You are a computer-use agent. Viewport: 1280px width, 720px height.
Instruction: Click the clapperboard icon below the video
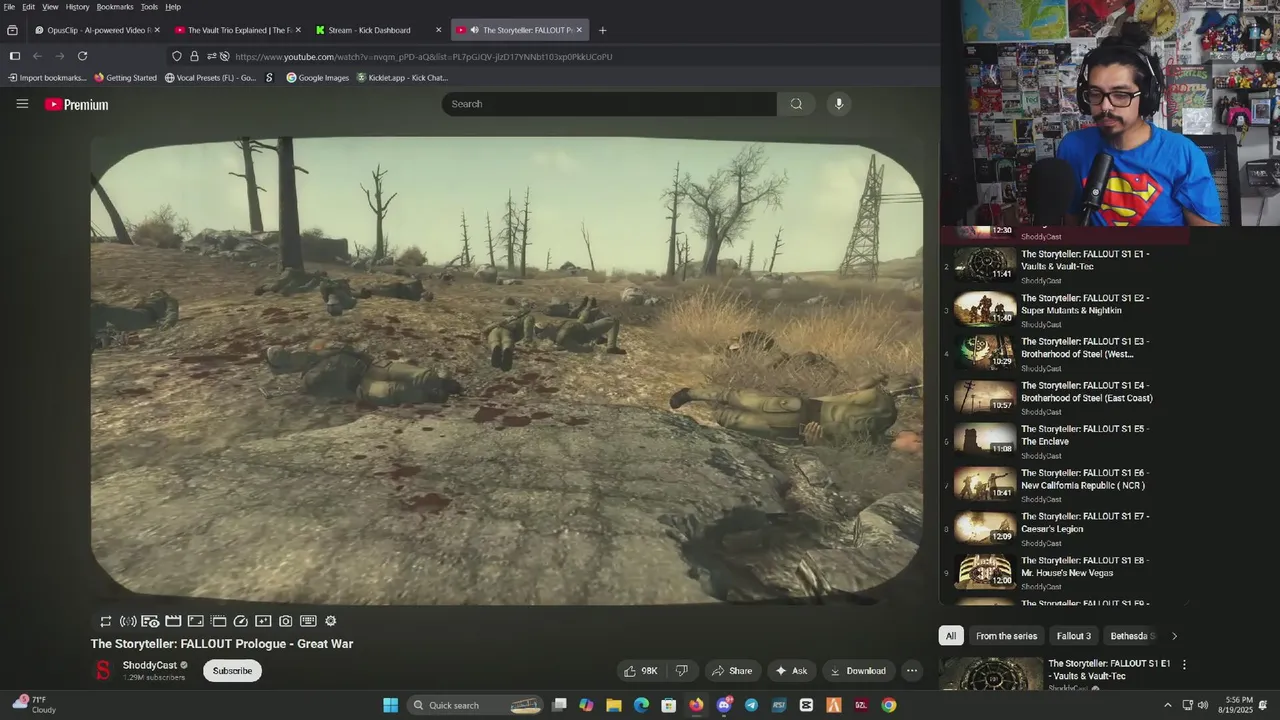[x=173, y=621]
